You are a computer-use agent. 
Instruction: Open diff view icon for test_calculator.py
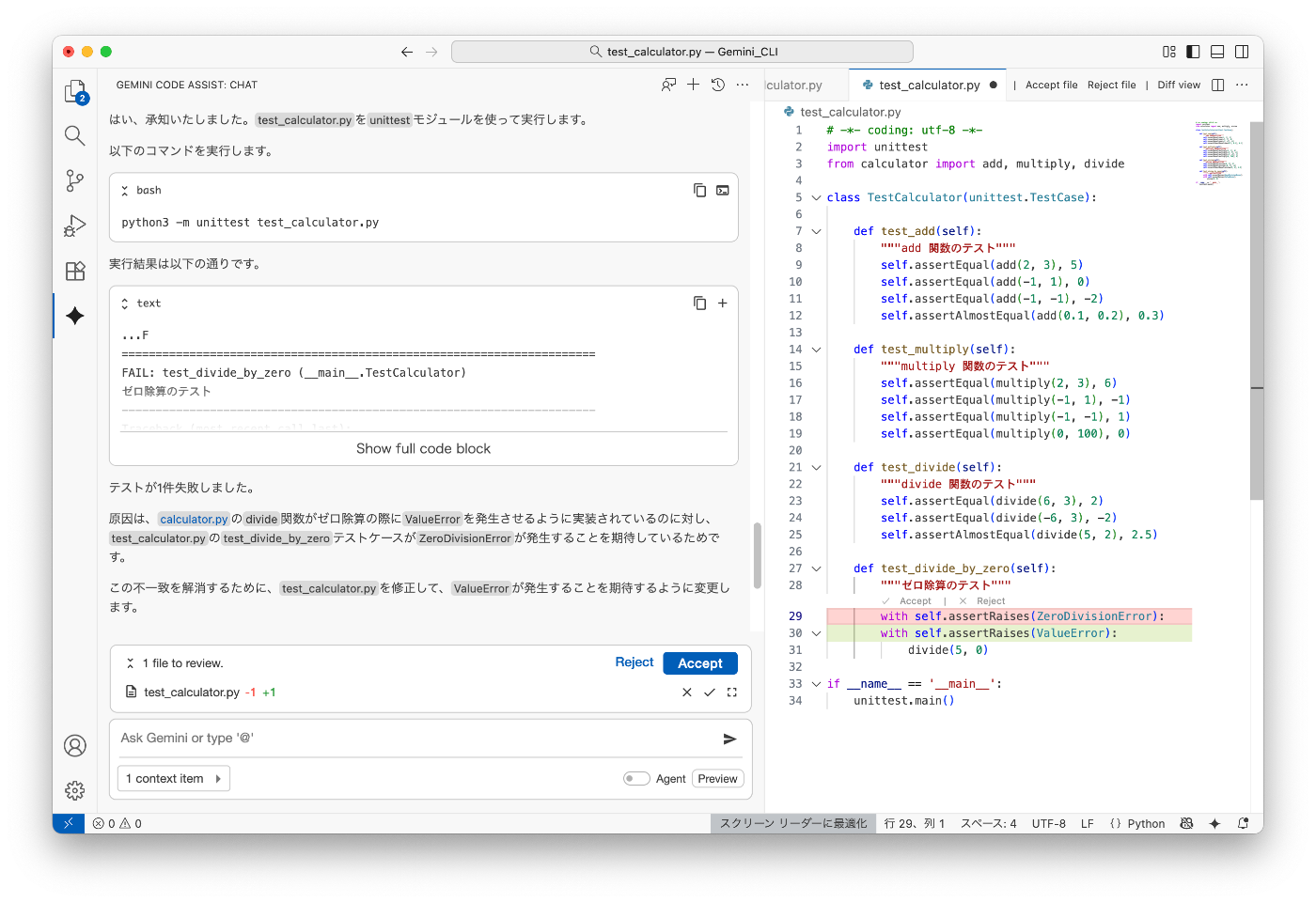tap(732, 693)
